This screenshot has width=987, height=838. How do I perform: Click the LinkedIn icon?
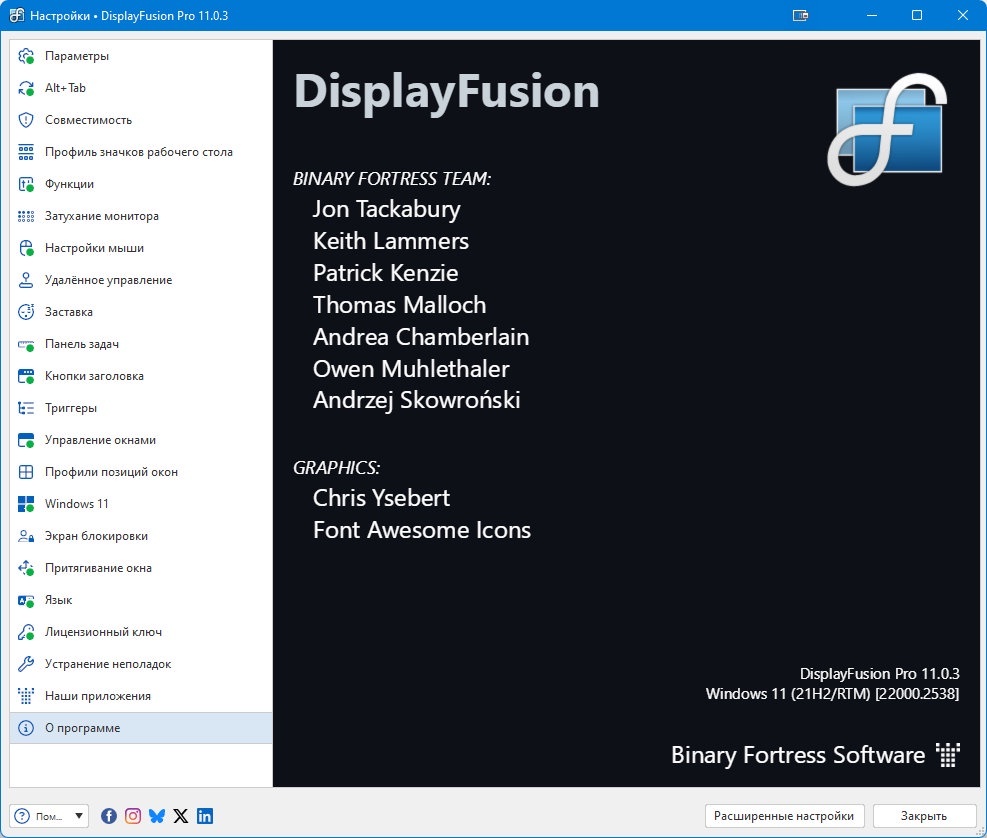click(x=205, y=816)
